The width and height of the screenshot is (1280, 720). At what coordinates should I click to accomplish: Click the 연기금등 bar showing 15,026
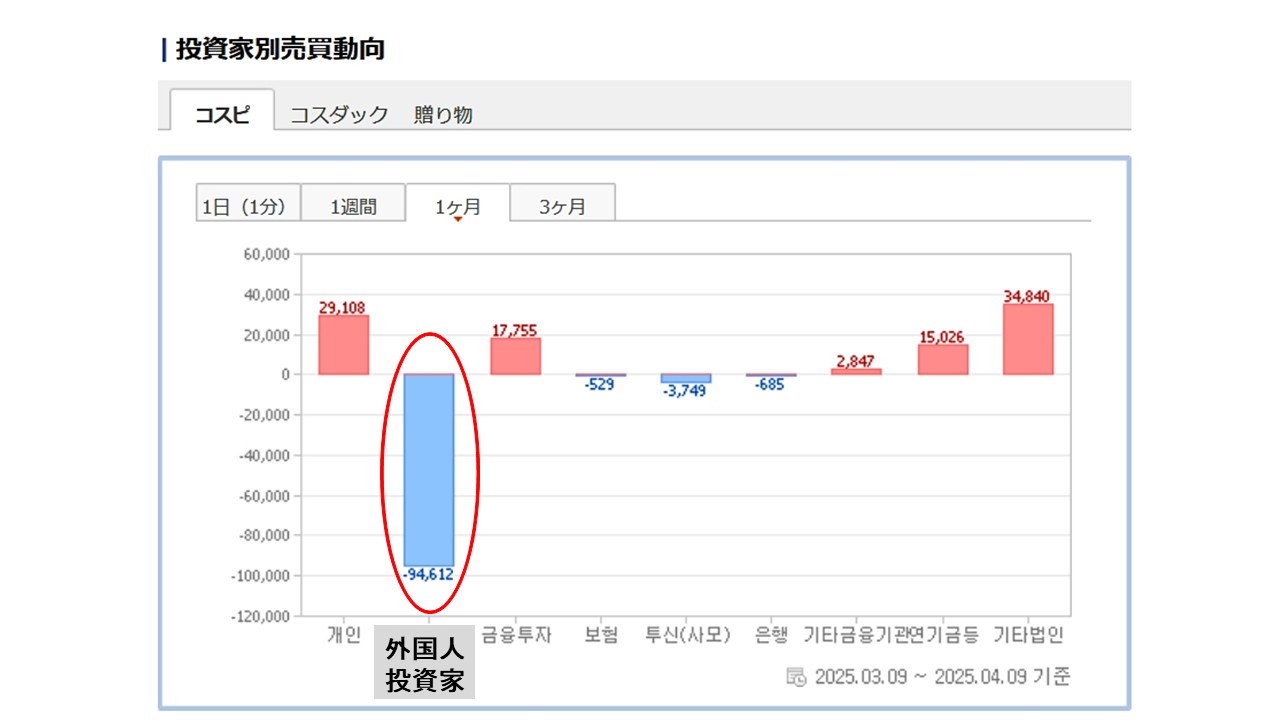(942, 359)
